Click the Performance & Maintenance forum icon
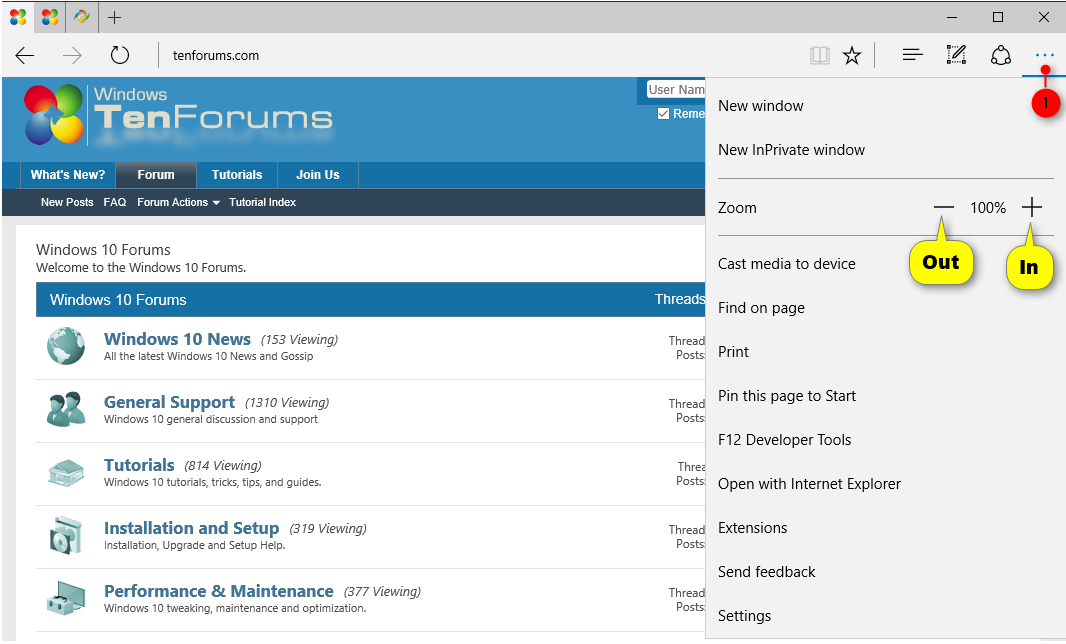 [x=66, y=598]
